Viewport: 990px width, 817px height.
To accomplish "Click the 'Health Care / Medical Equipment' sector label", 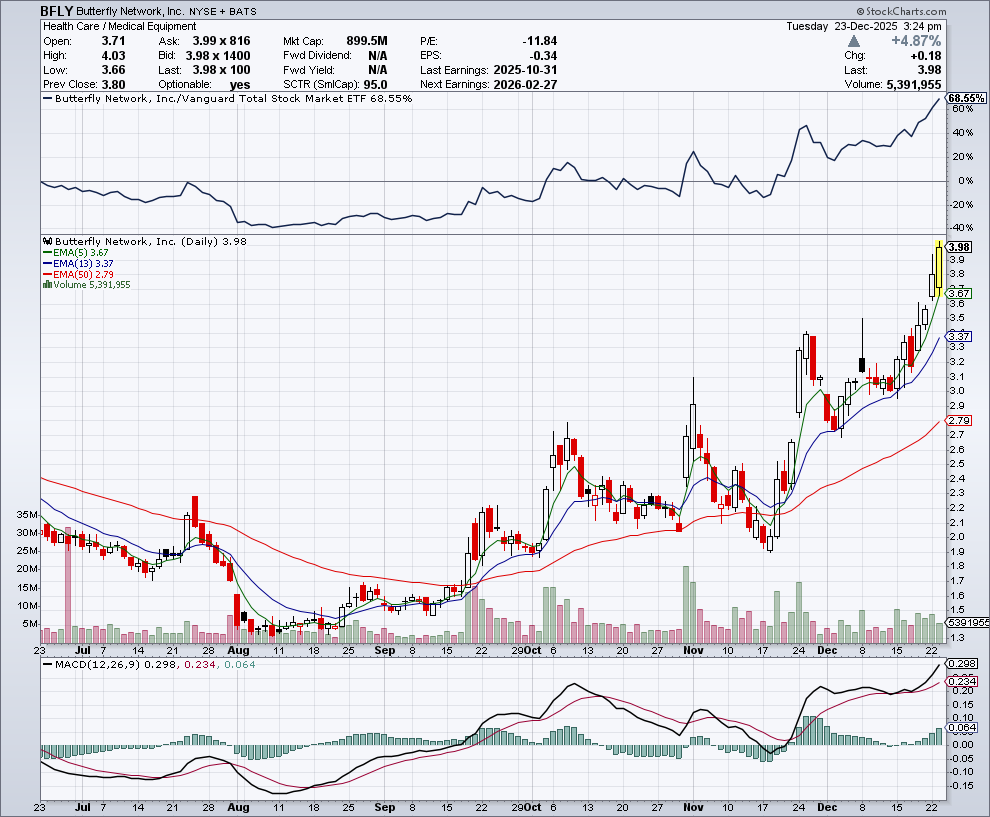I will click(119, 26).
